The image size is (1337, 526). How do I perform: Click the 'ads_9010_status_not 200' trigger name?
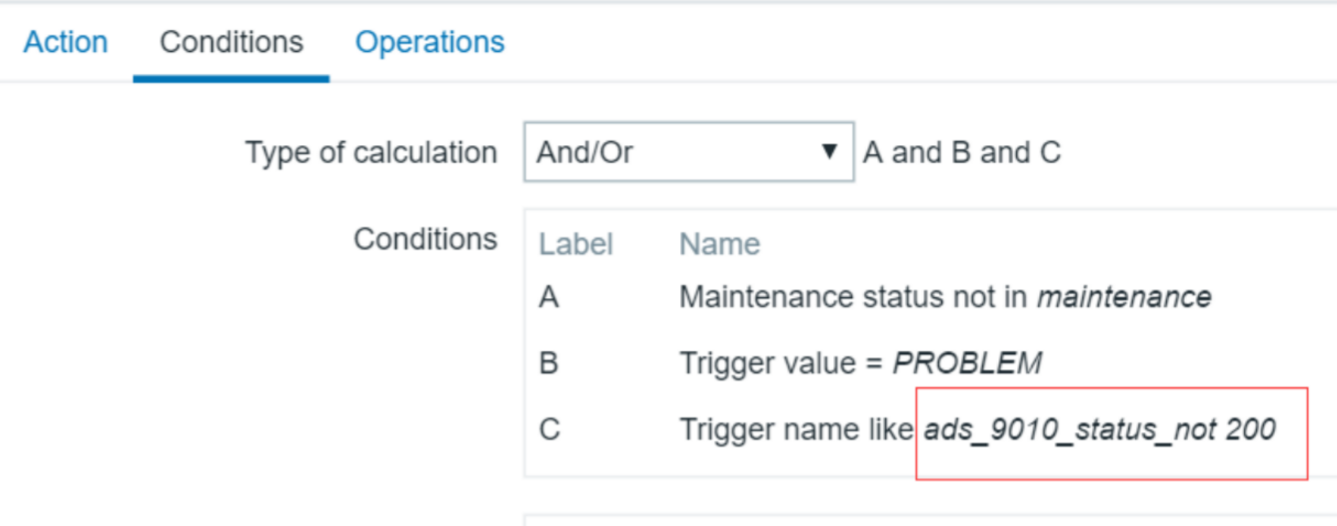coord(1099,430)
